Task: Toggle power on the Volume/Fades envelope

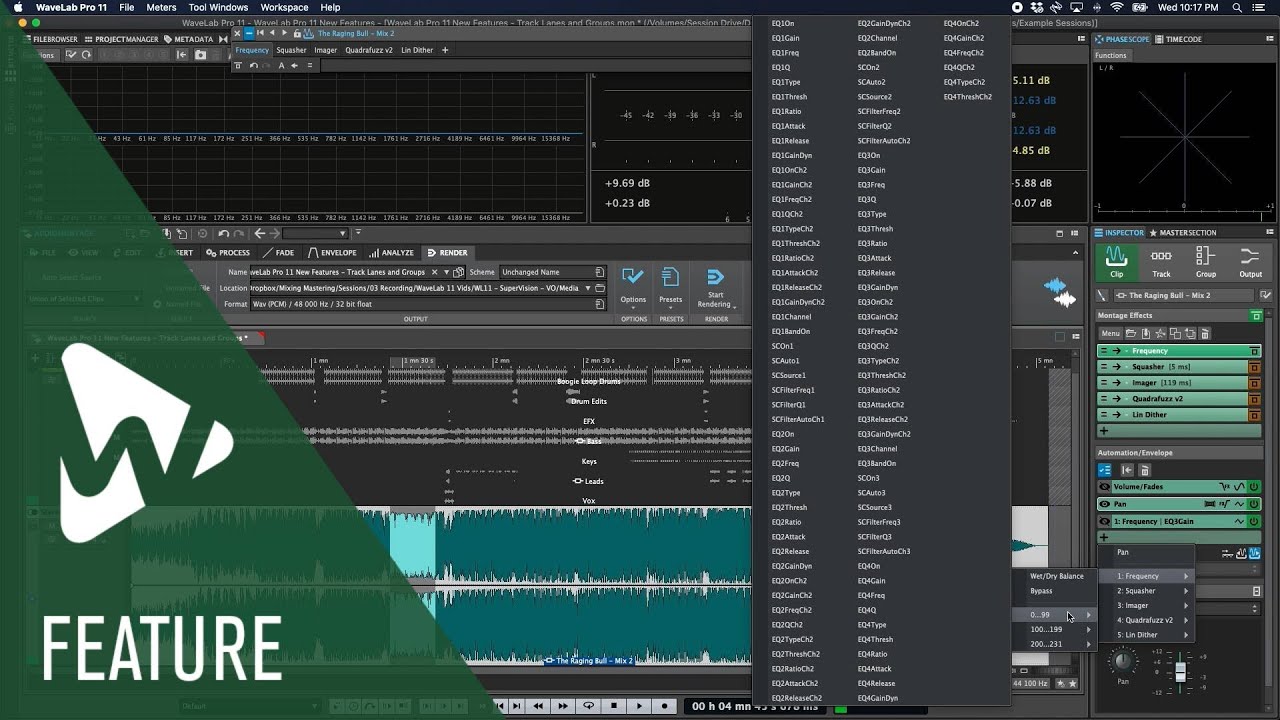Action: pyautogui.click(x=1254, y=487)
